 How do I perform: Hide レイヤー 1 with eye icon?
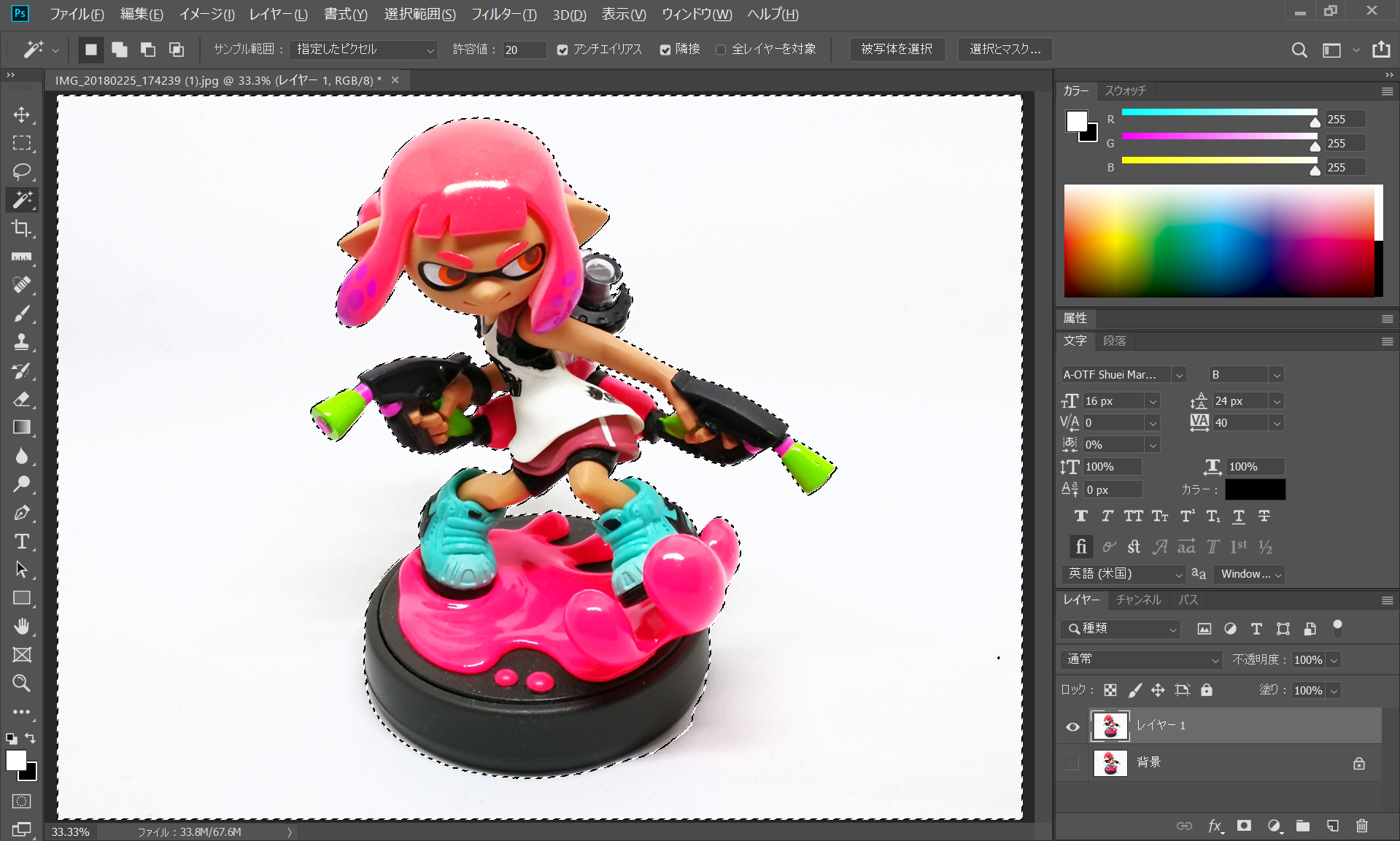point(1072,726)
